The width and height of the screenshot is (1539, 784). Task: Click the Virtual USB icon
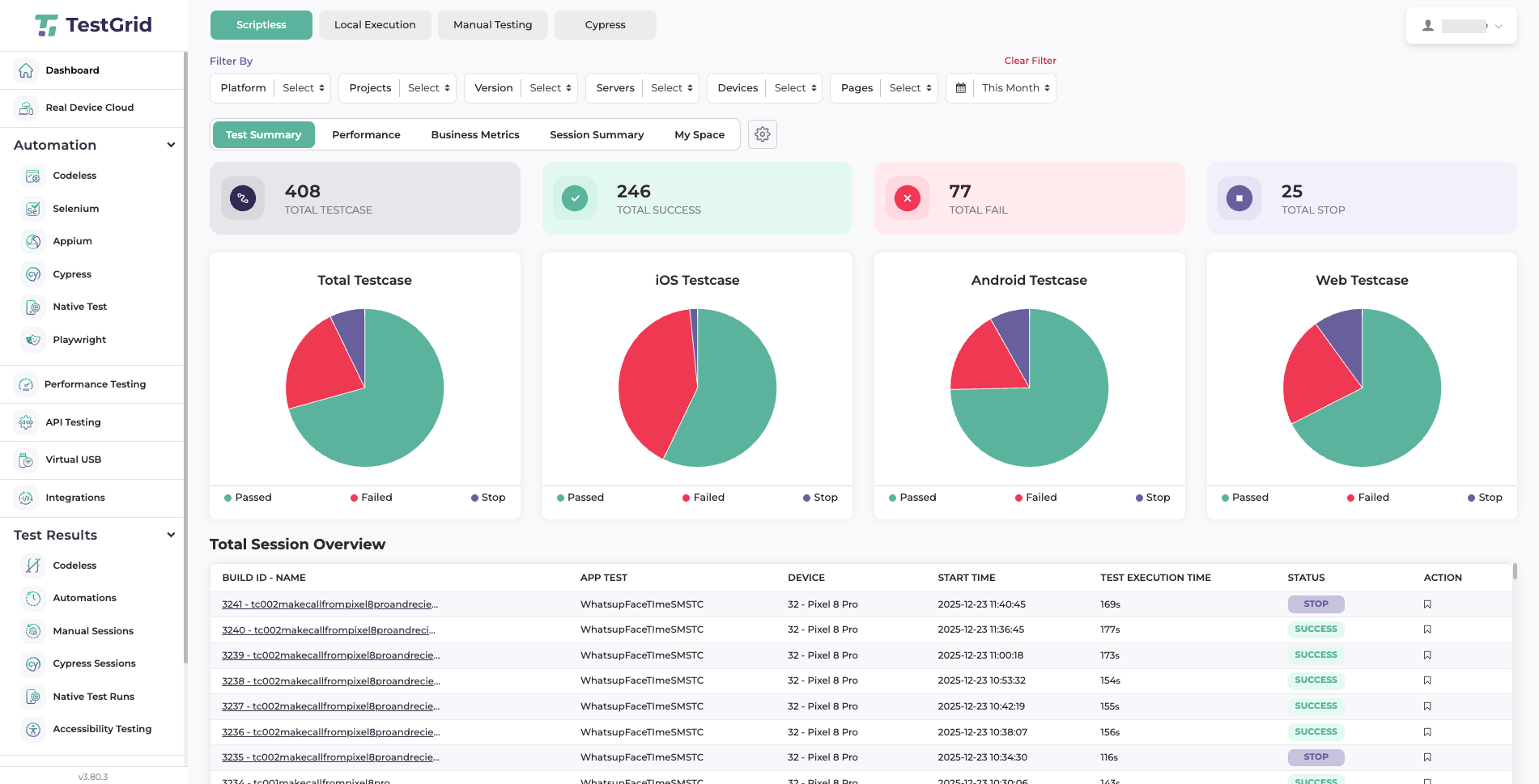tap(26, 460)
